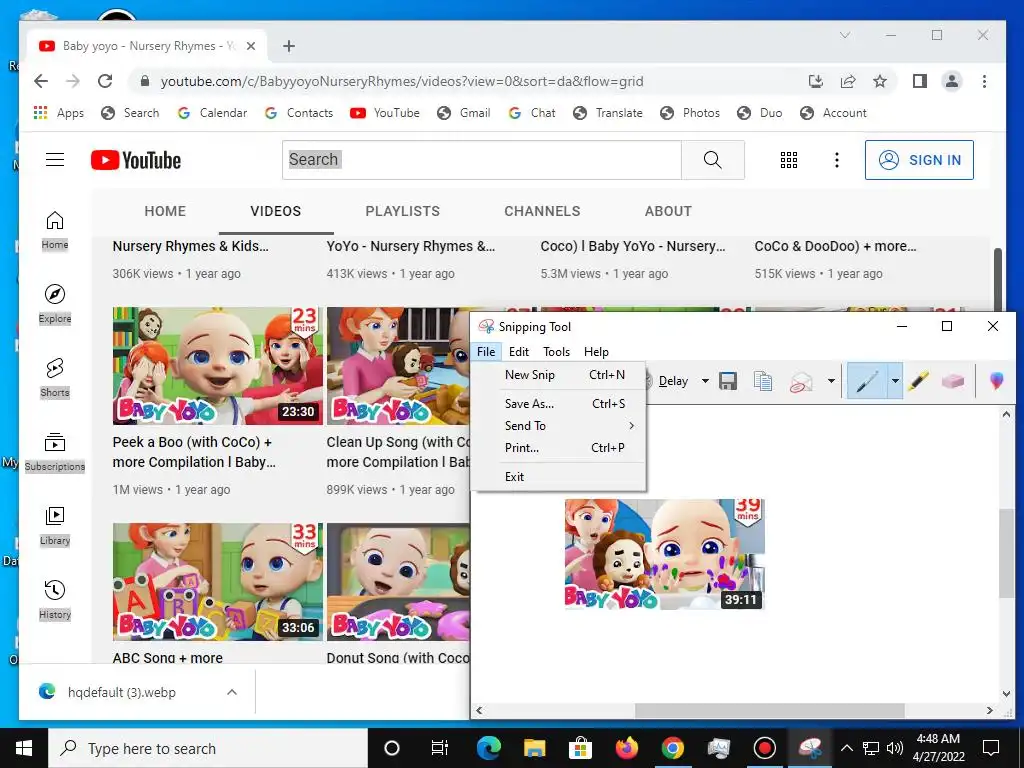1024x768 pixels.
Task: Choose New Snip from File menu
Action: (558, 375)
